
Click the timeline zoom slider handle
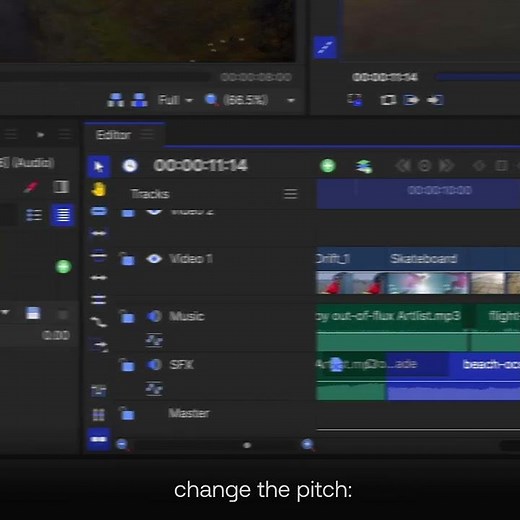[247, 445]
